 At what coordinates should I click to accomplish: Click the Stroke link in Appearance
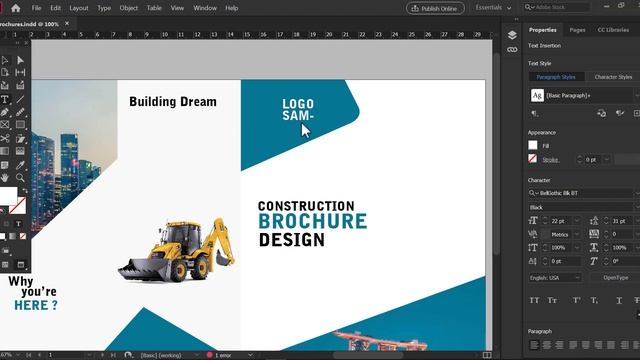click(551, 160)
